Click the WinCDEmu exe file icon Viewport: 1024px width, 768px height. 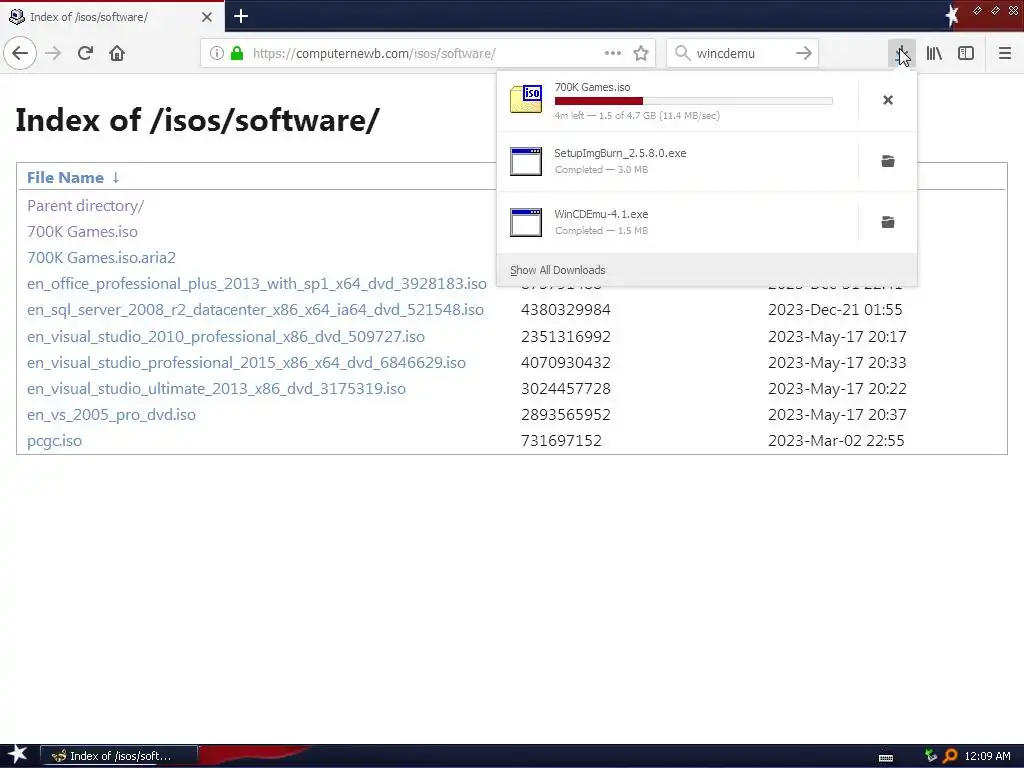point(526,222)
